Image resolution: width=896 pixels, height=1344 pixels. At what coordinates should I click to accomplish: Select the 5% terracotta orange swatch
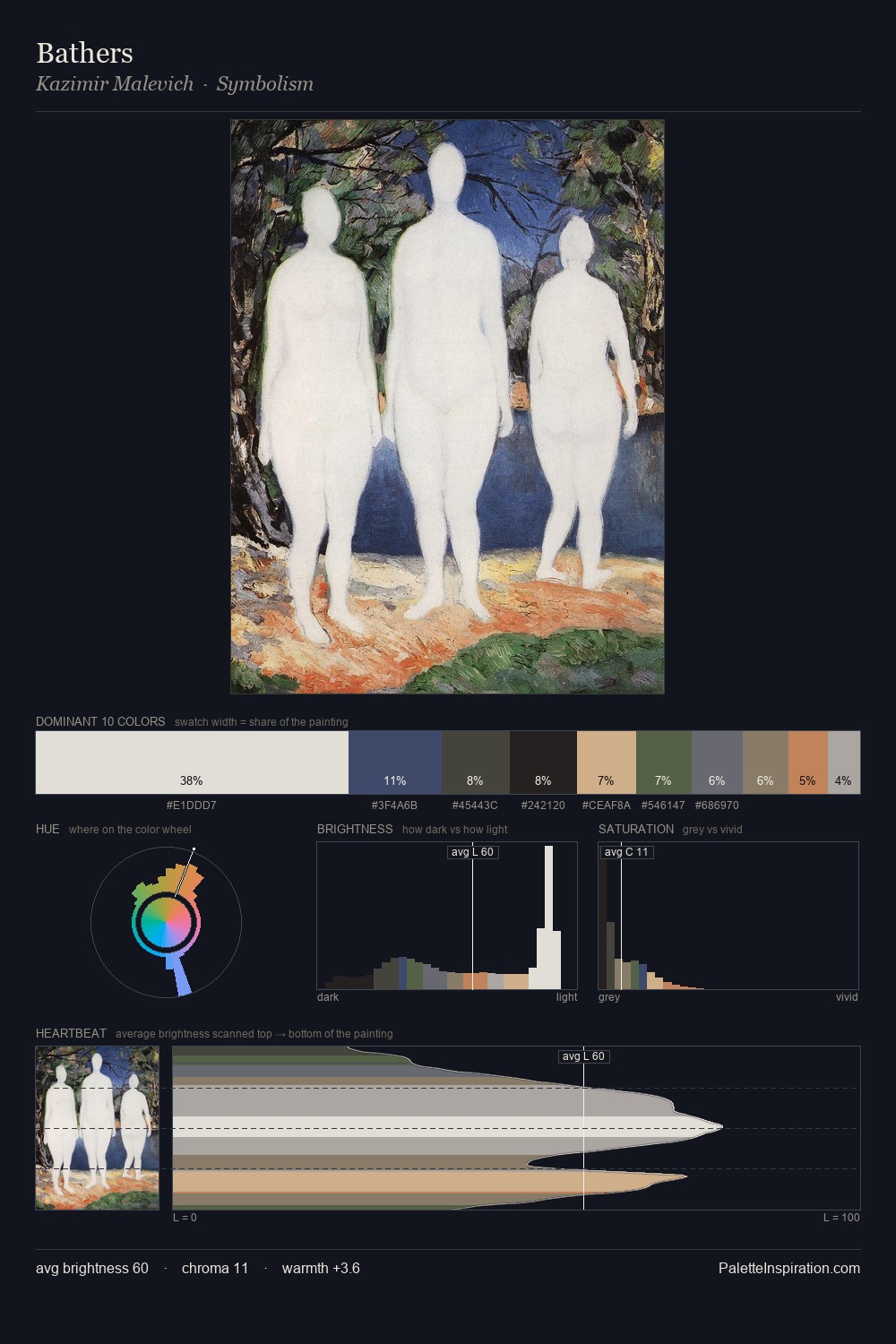point(808,762)
